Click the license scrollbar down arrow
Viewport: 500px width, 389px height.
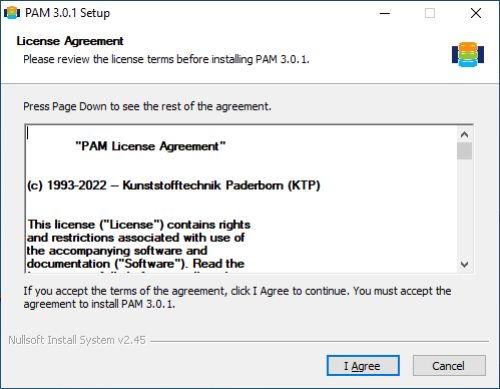[x=464, y=265]
